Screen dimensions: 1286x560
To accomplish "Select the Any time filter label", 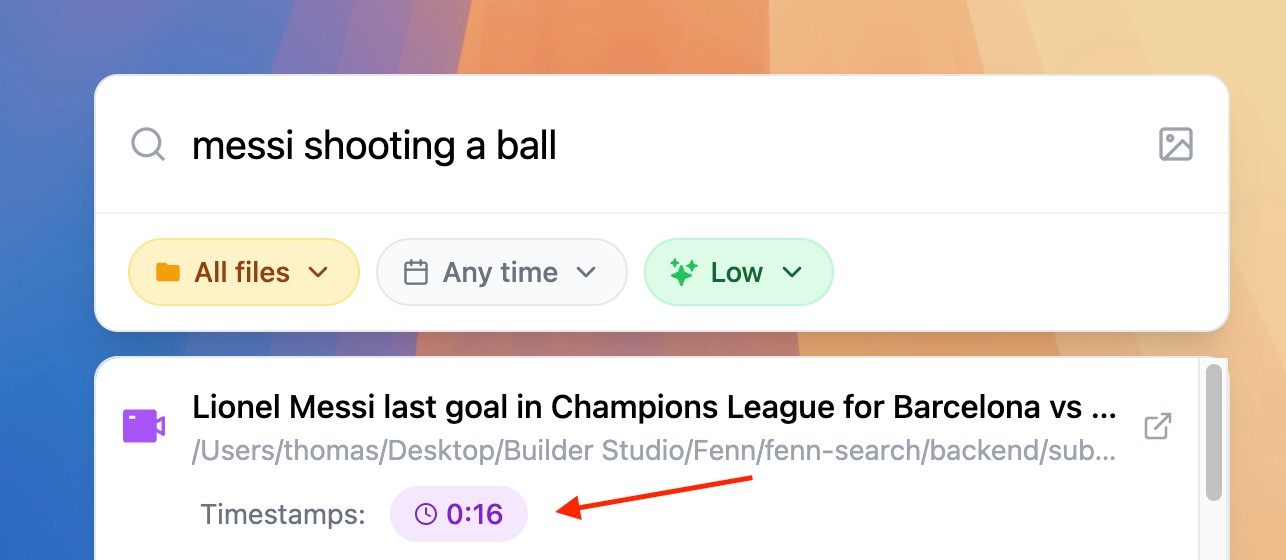I will [500, 272].
